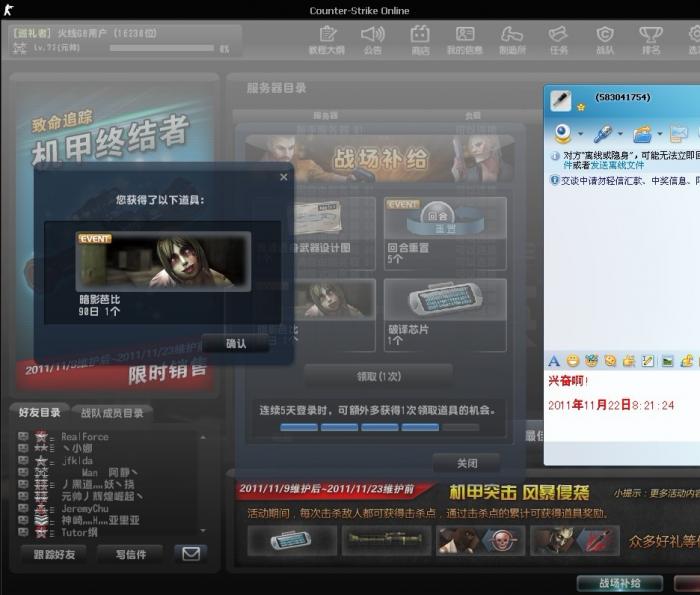Viewport: 700px width, 595px height.
Task: Click the webcam video call icon in the chat window
Action: (562, 133)
